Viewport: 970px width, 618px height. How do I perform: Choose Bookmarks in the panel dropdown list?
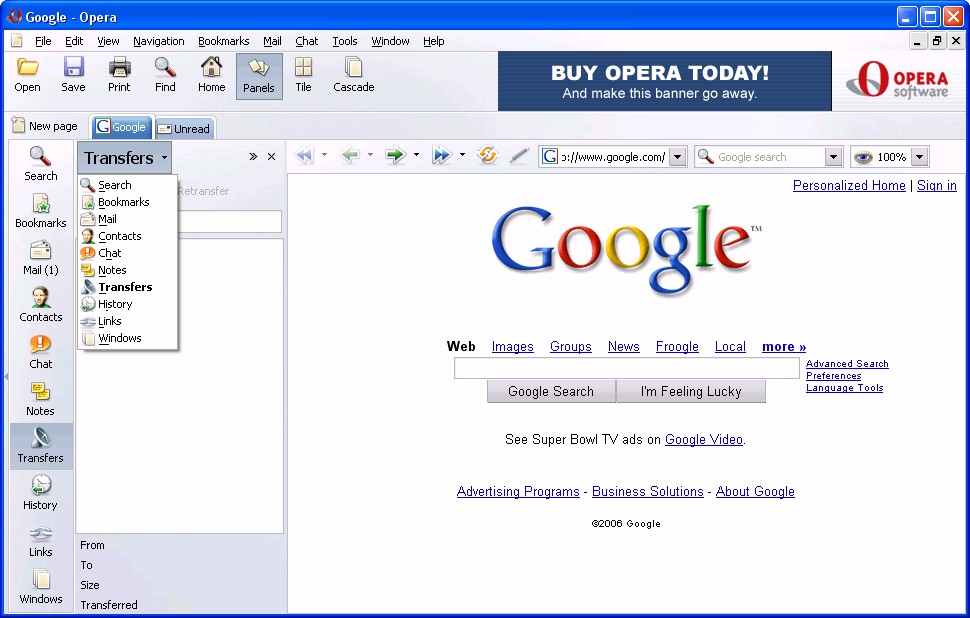coord(128,202)
